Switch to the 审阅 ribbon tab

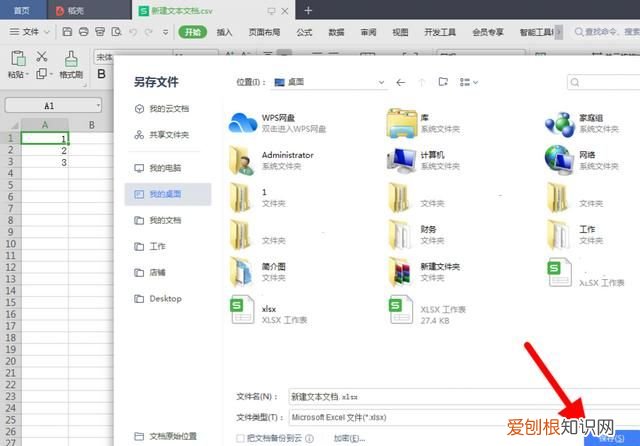click(368, 32)
